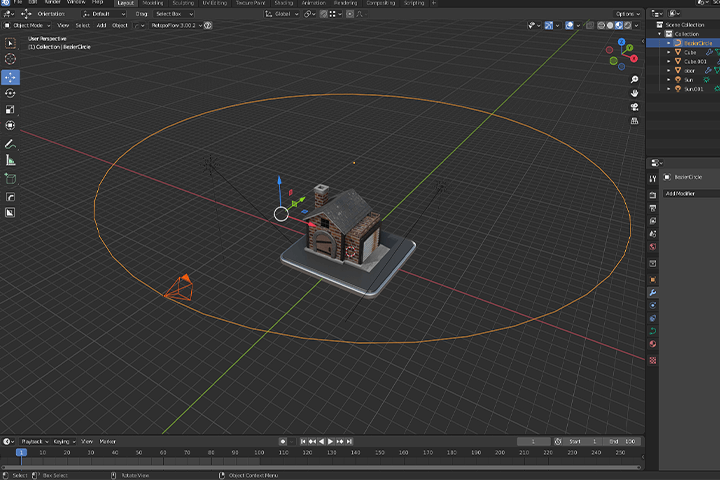Open the Scene properties tab
This screenshot has height=480, width=720.
pyautogui.click(x=652, y=234)
